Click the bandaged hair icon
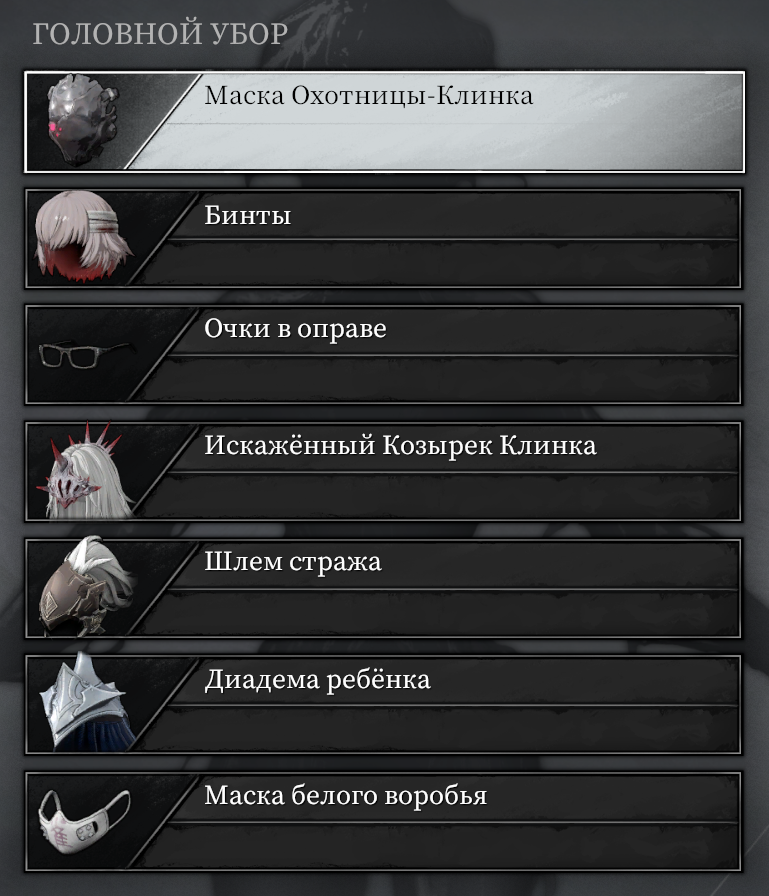Viewport: 769px width, 896px height. [84, 237]
